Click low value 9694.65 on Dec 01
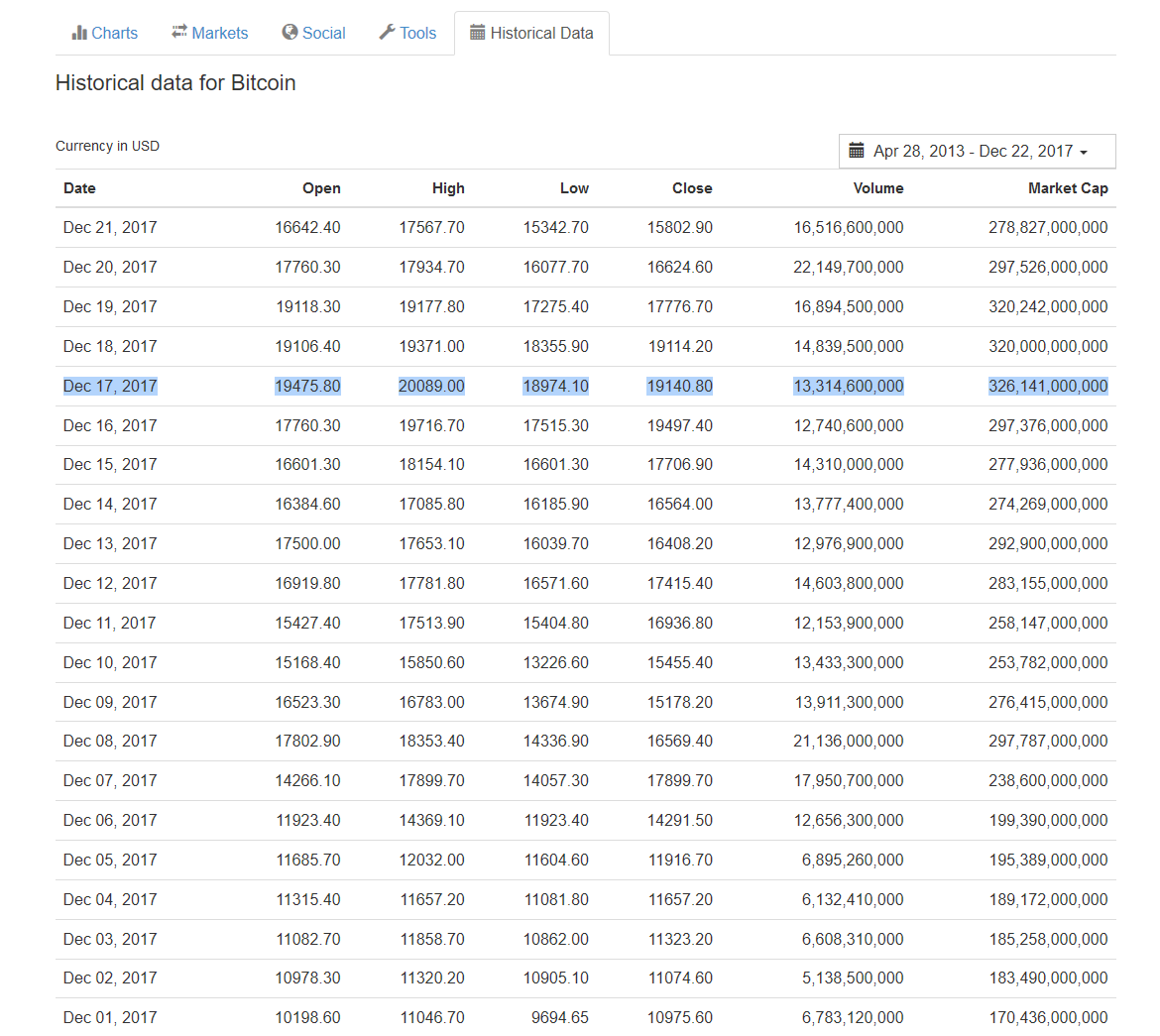 pos(560,1017)
